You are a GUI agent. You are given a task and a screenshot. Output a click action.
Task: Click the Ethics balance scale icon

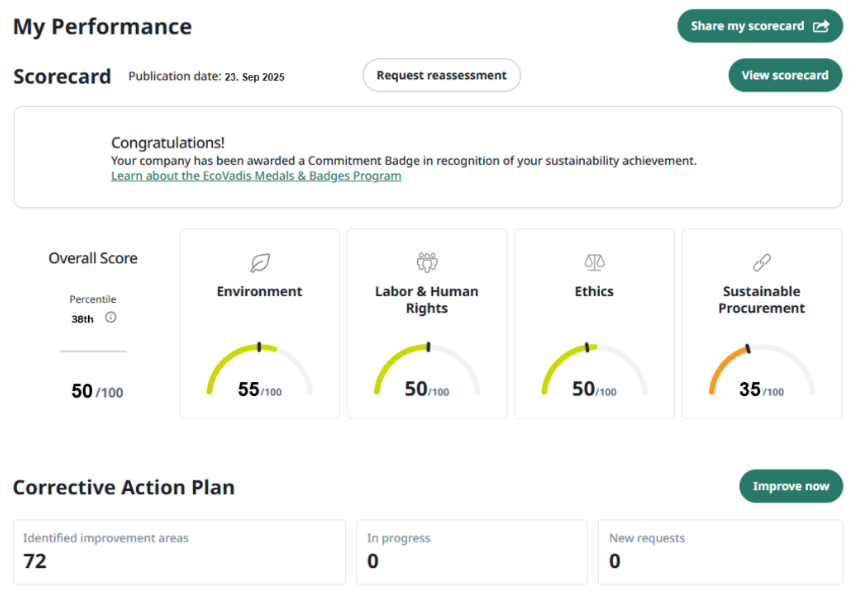pos(594,263)
